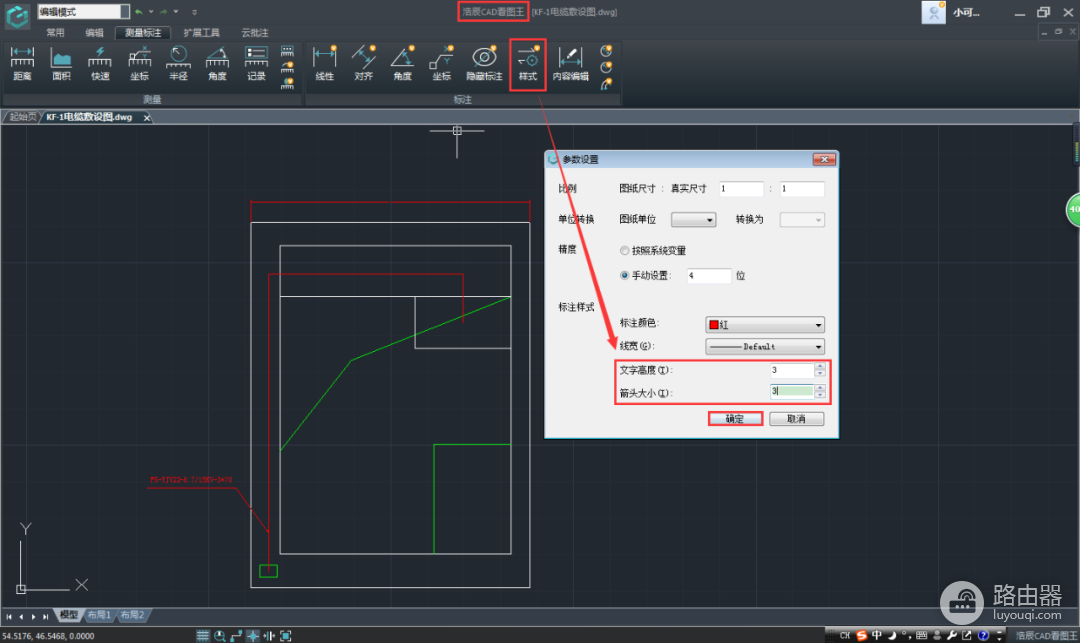Select the 角度 angle measure tool

tap(217, 63)
